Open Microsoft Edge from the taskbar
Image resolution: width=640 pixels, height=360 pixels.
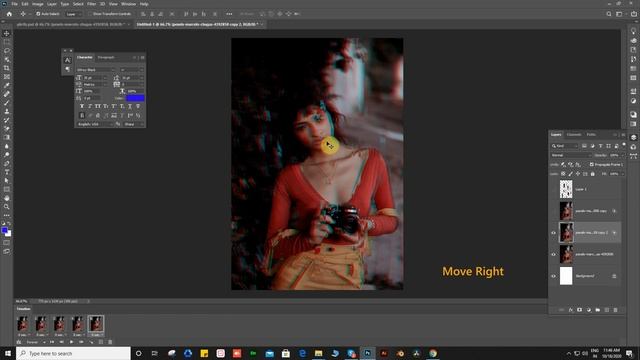click(302, 353)
